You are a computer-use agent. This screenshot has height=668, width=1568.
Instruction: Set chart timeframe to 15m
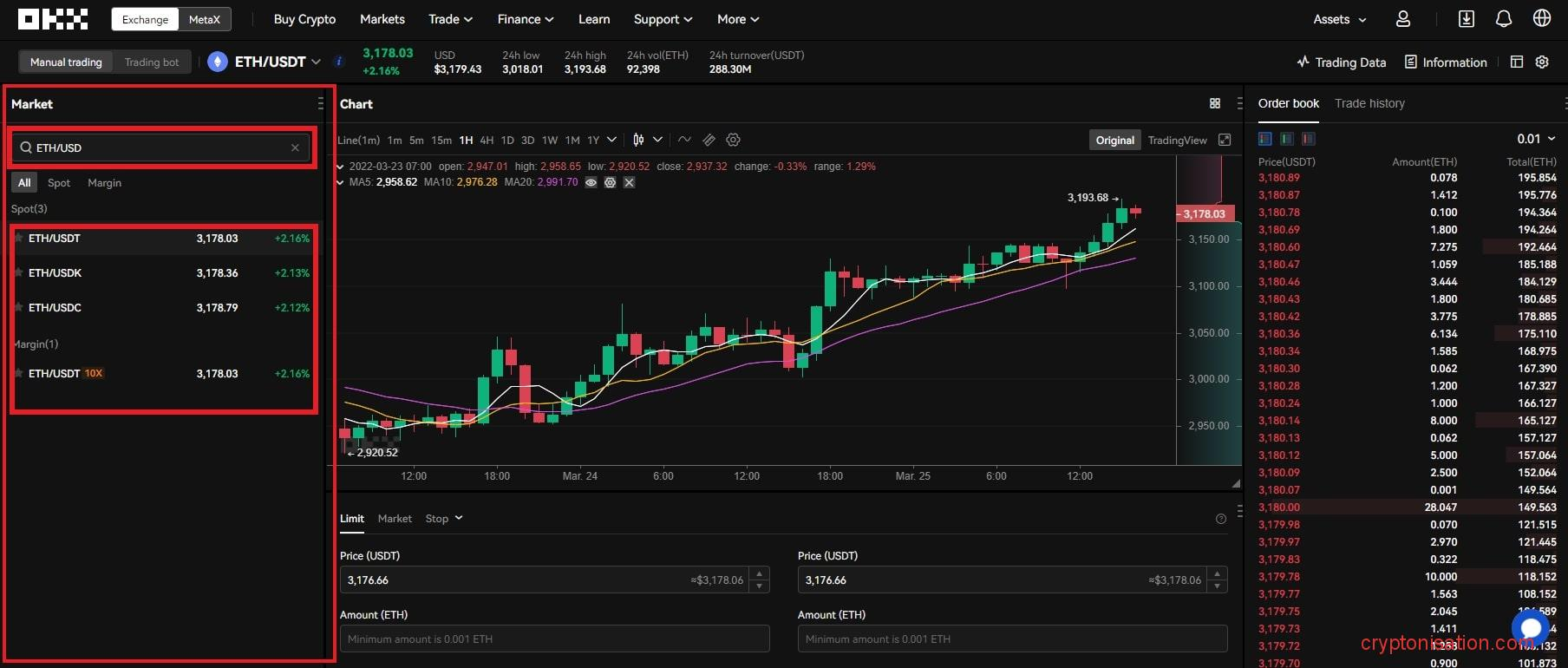pyautogui.click(x=441, y=140)
